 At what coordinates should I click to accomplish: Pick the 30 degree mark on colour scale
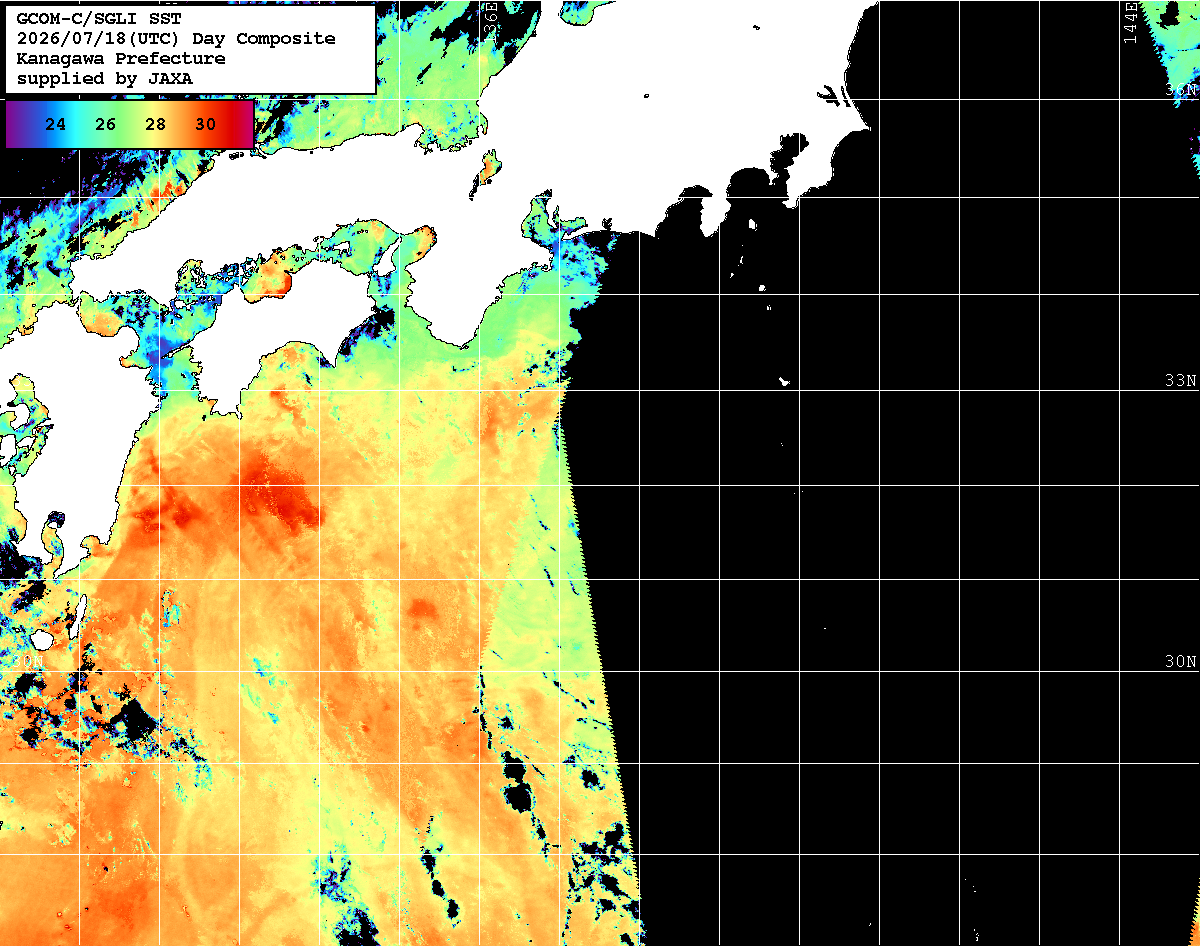[x=205, y=125]
